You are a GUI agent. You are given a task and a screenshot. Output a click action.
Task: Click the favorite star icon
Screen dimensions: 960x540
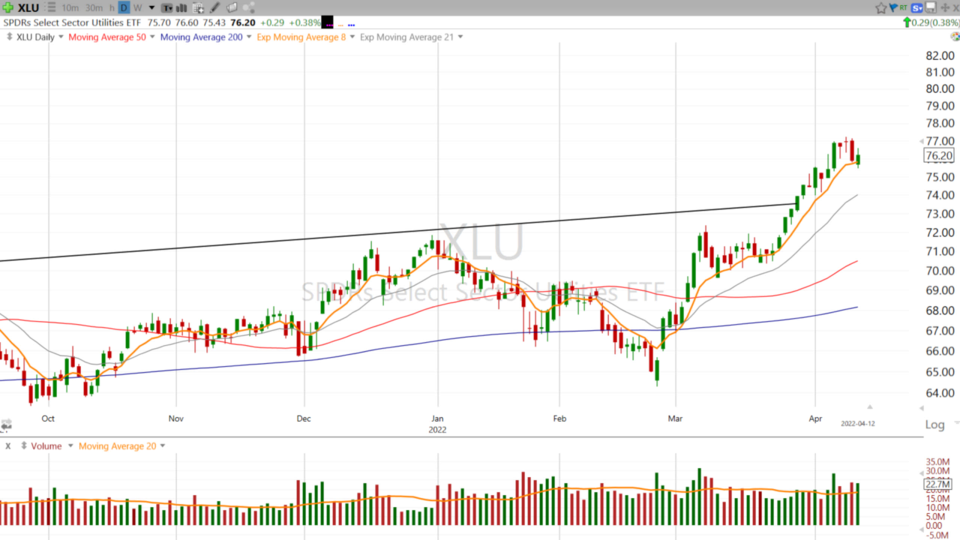tap(881, 7)
